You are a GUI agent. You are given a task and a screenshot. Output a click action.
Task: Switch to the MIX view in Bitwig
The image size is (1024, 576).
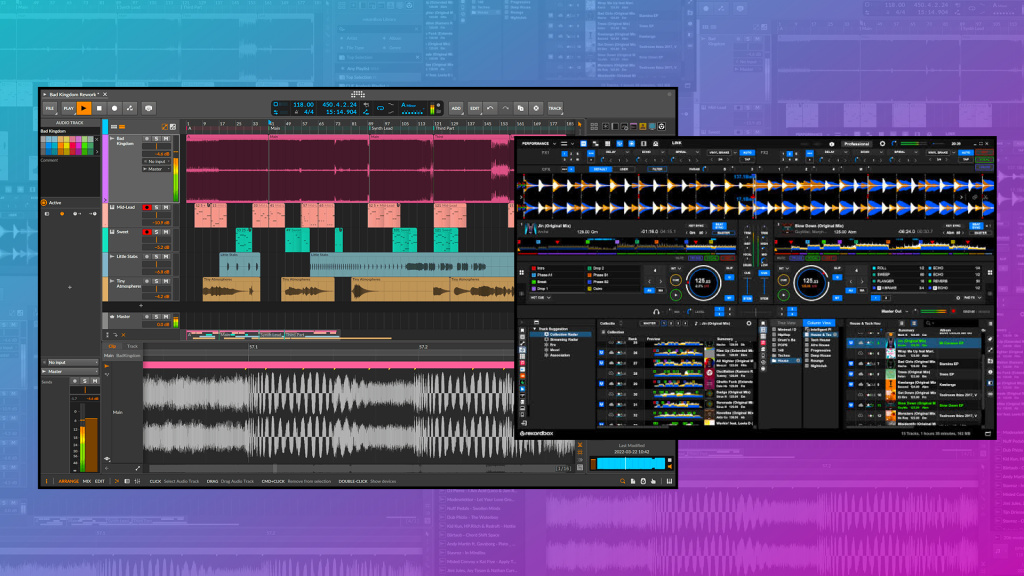87,481
